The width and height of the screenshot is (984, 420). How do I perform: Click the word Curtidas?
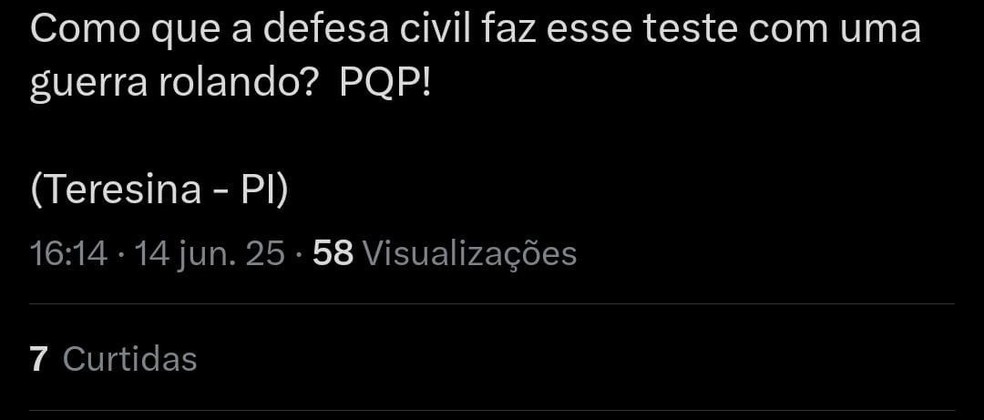(x=130, y=359)
